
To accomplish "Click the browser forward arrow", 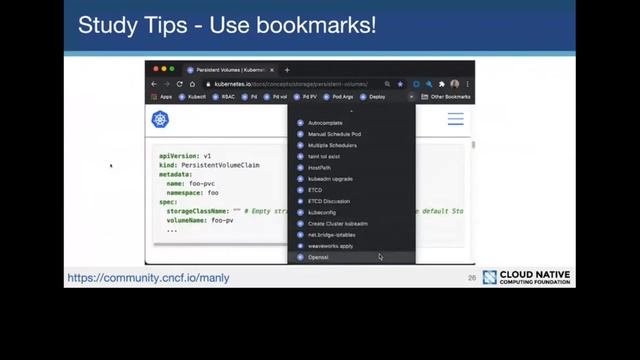I will [x=167, y=84].
